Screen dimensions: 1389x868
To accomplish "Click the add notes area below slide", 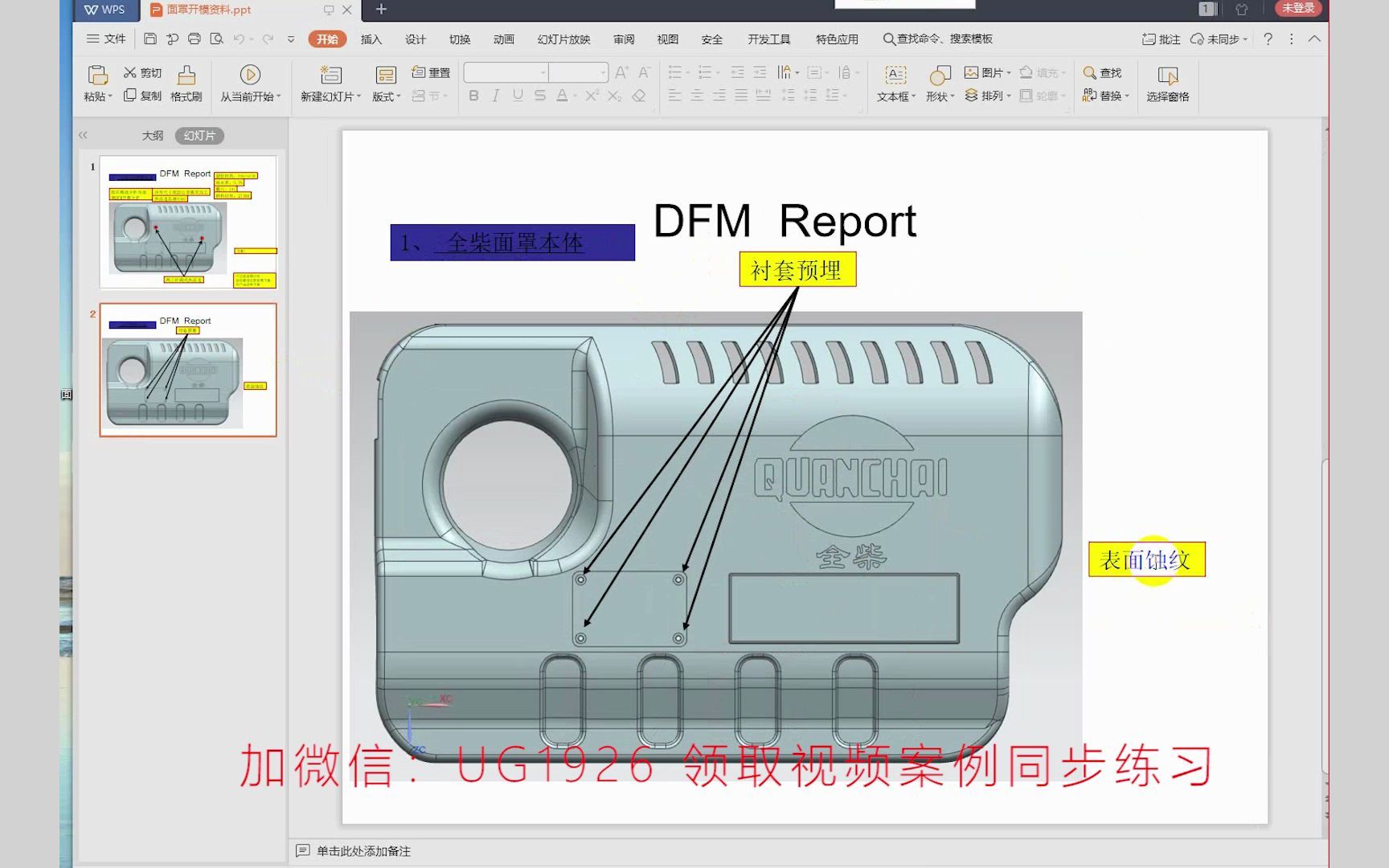I will 363,851.
